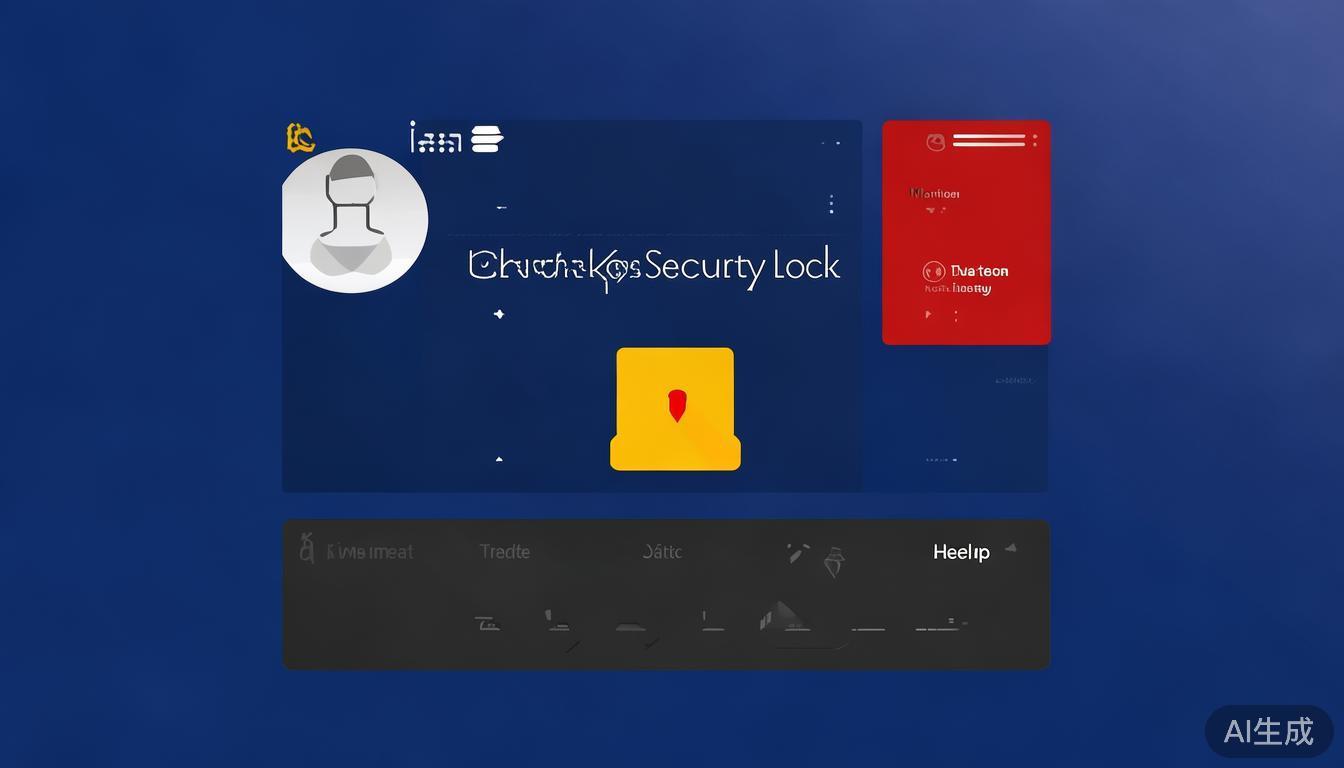Click the dim figure icon at bottom bar's left
This screenshot has height=768, width=1344.
(x=307, y=548)
